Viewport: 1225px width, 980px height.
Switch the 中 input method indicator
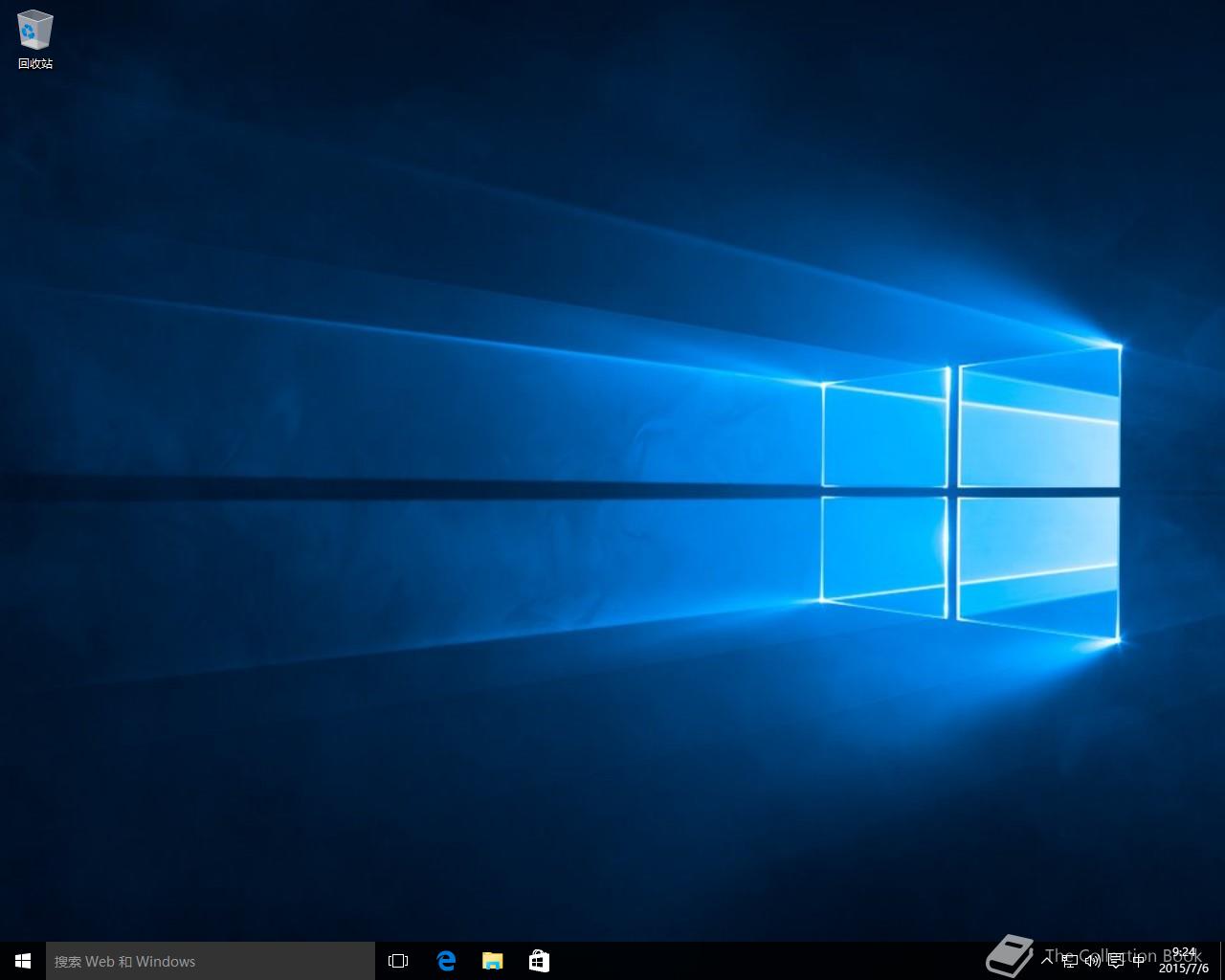pos(1138,961)
